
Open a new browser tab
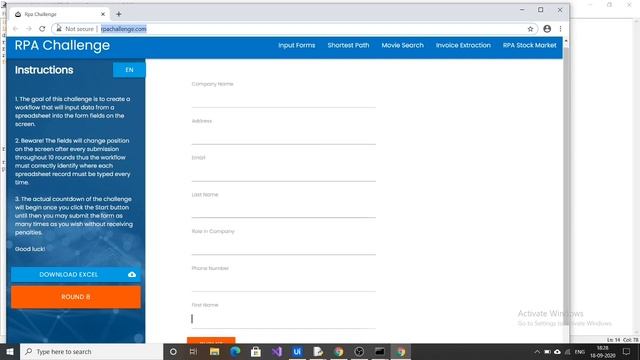119,14
